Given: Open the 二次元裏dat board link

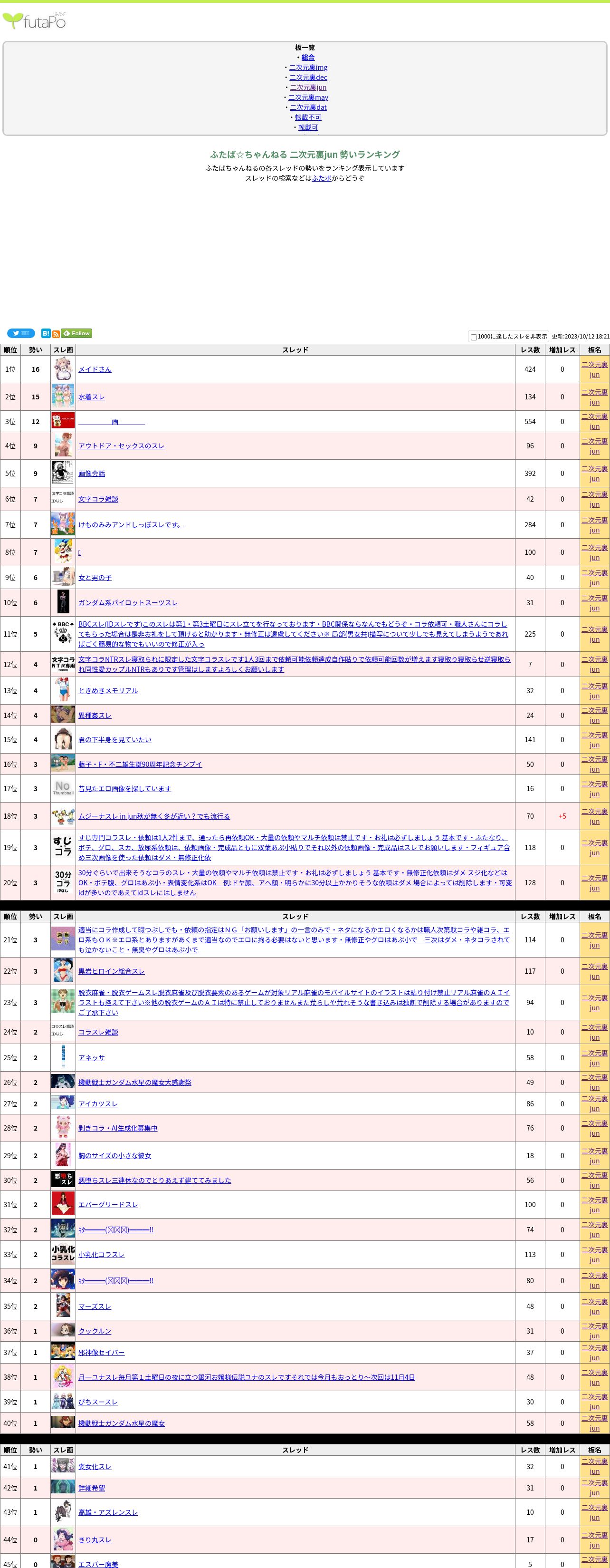Looking at the screenshot, I should (x=308, y=107).
